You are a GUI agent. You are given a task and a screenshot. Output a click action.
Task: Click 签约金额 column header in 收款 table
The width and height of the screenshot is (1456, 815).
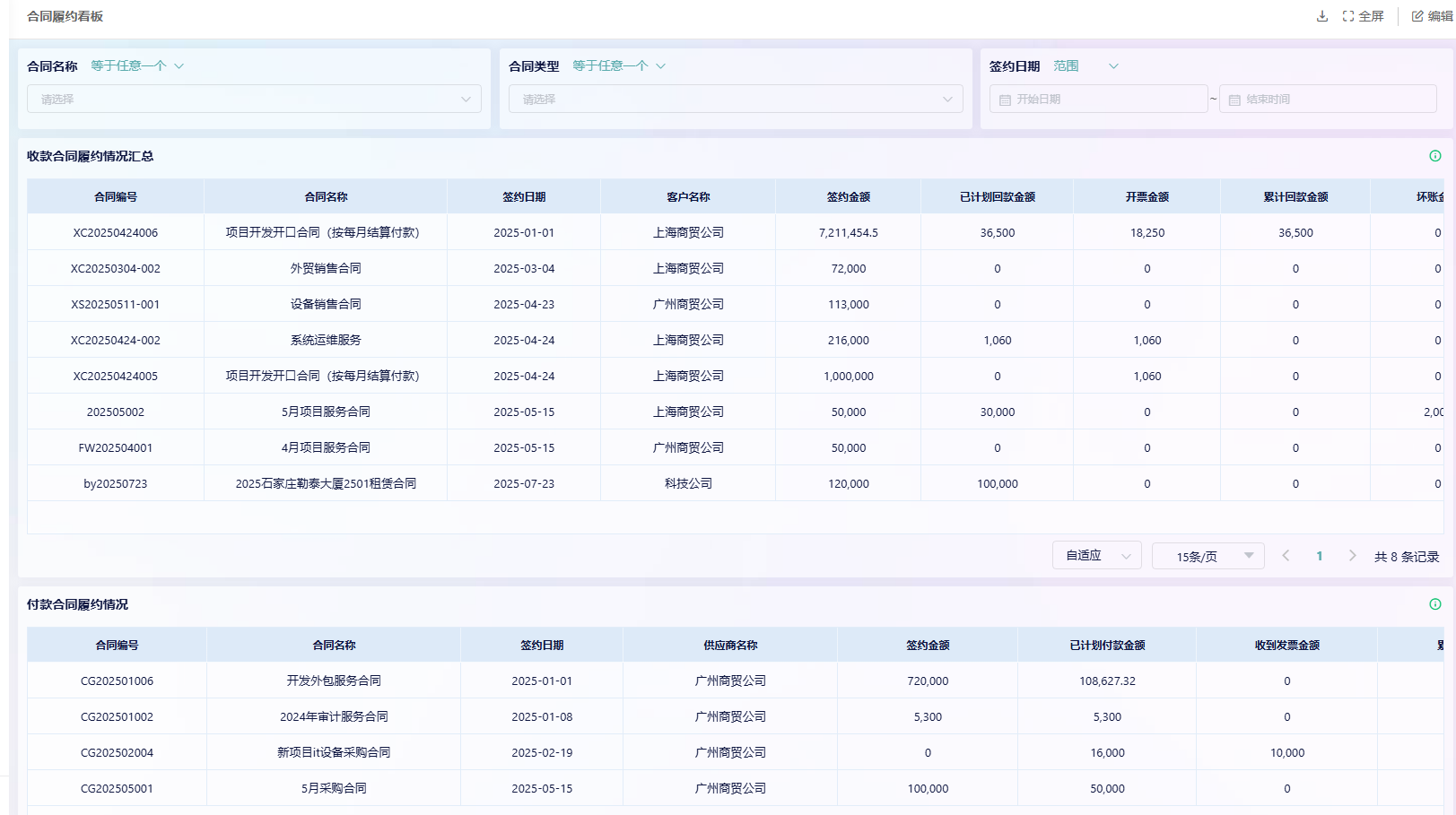tap(848, 197)
